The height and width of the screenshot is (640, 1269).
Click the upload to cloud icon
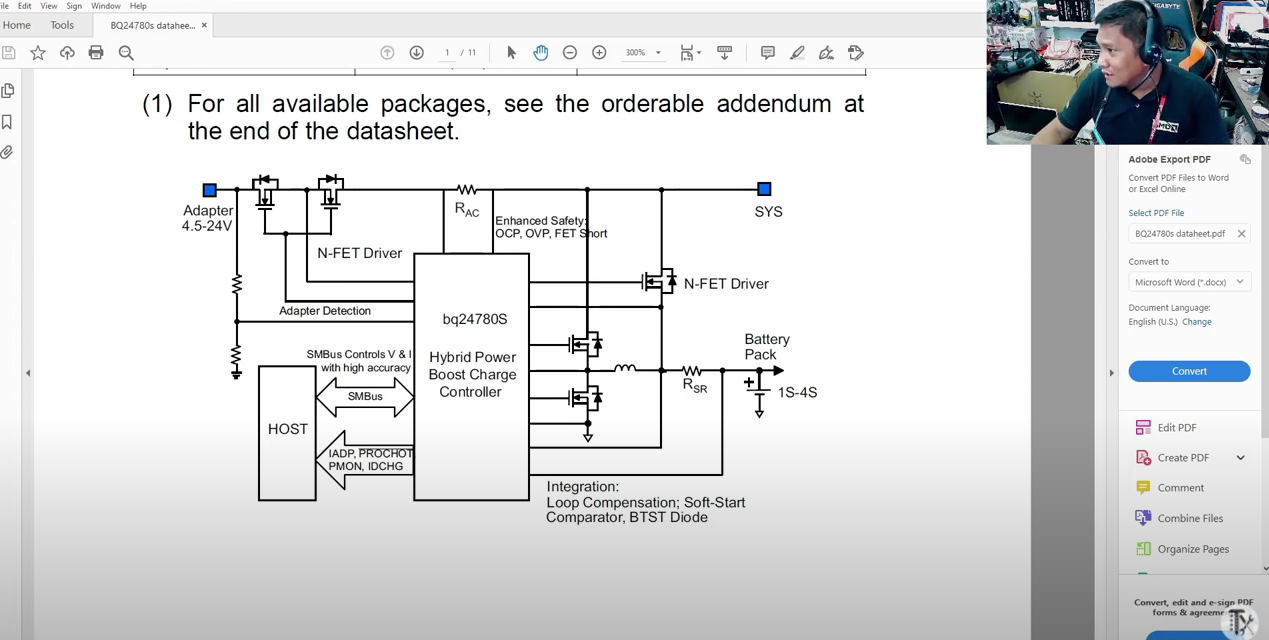[x=67, y=53]
